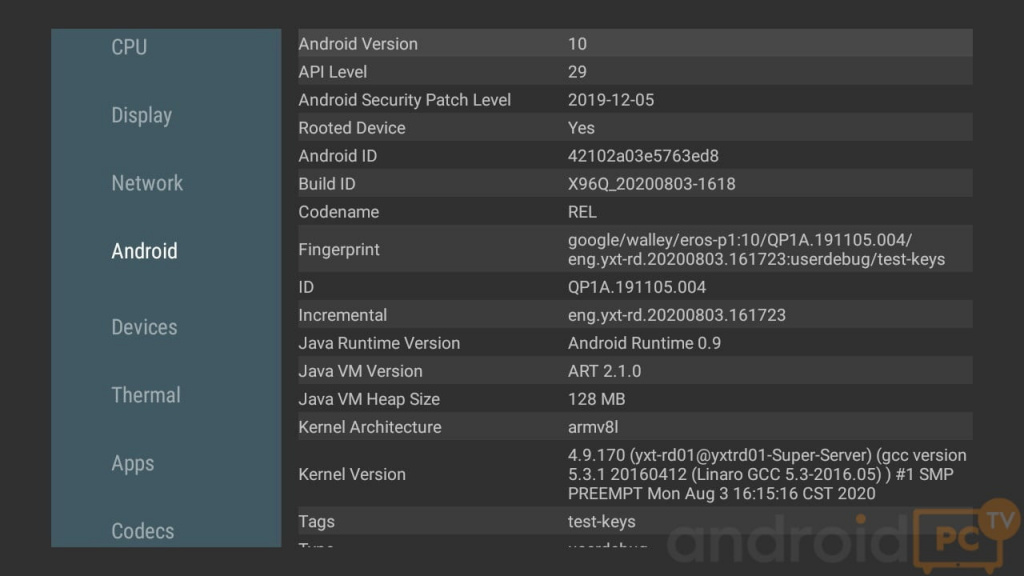Go to the Thermal section
Screen dimensions: 1024x576
coord(146,395)
